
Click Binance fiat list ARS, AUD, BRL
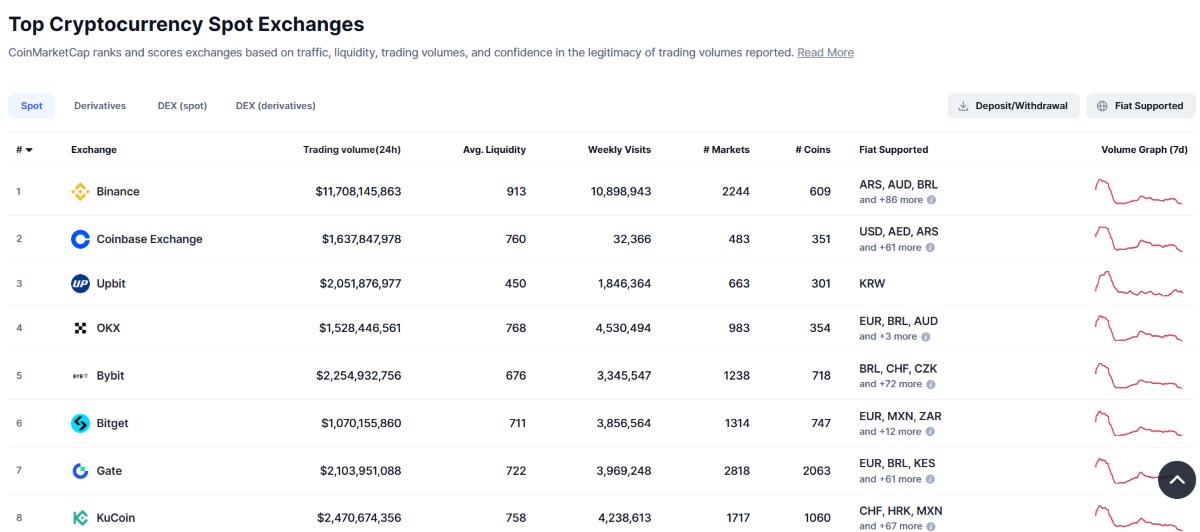click(x=898, y=185)
